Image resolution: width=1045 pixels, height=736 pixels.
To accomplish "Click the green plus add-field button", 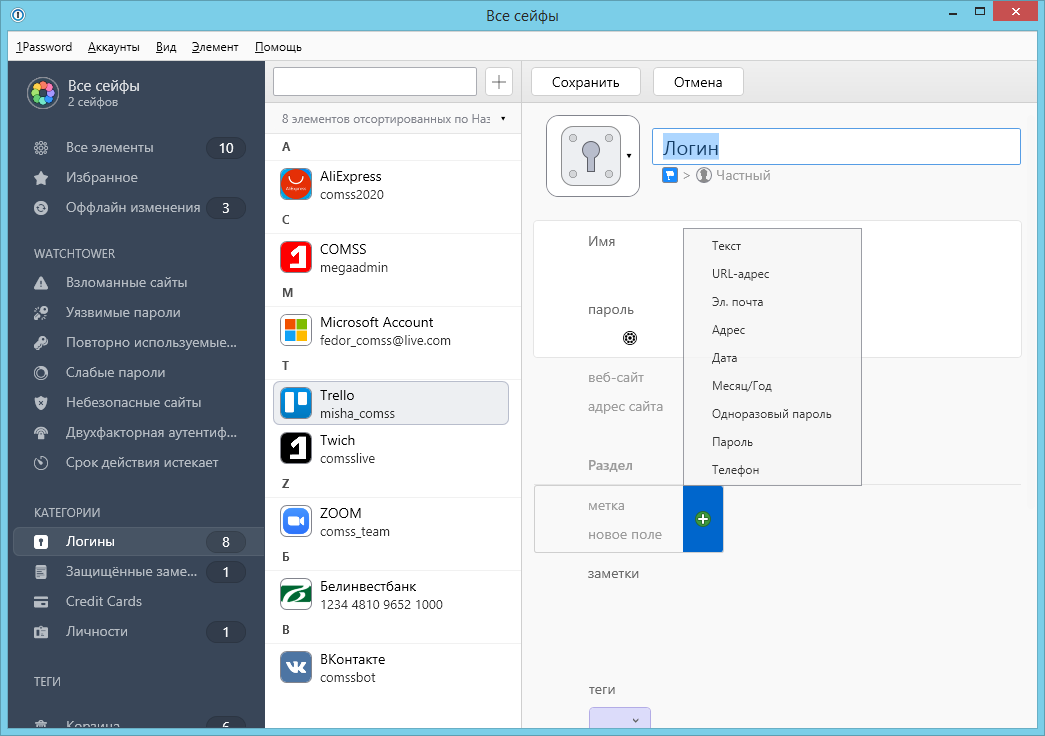I will [x=703, y=519].
